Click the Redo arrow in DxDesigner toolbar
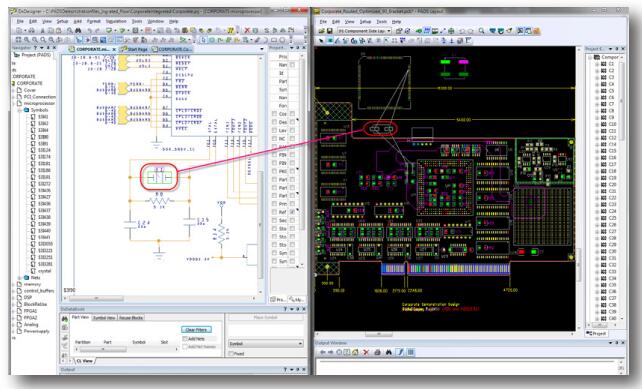Image resolution: width=642 pixels, height=389 pixels. pyautogui.click(x=97, y=30)
